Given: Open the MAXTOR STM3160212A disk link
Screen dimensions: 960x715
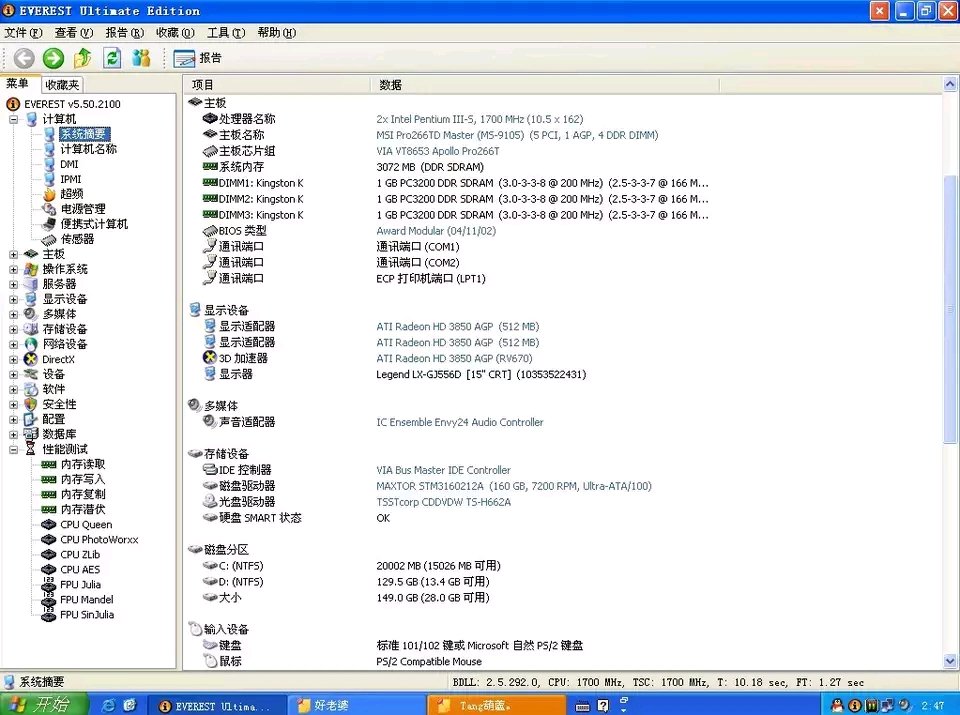Looking at the screenshot, I should click(x=514, y=486).
